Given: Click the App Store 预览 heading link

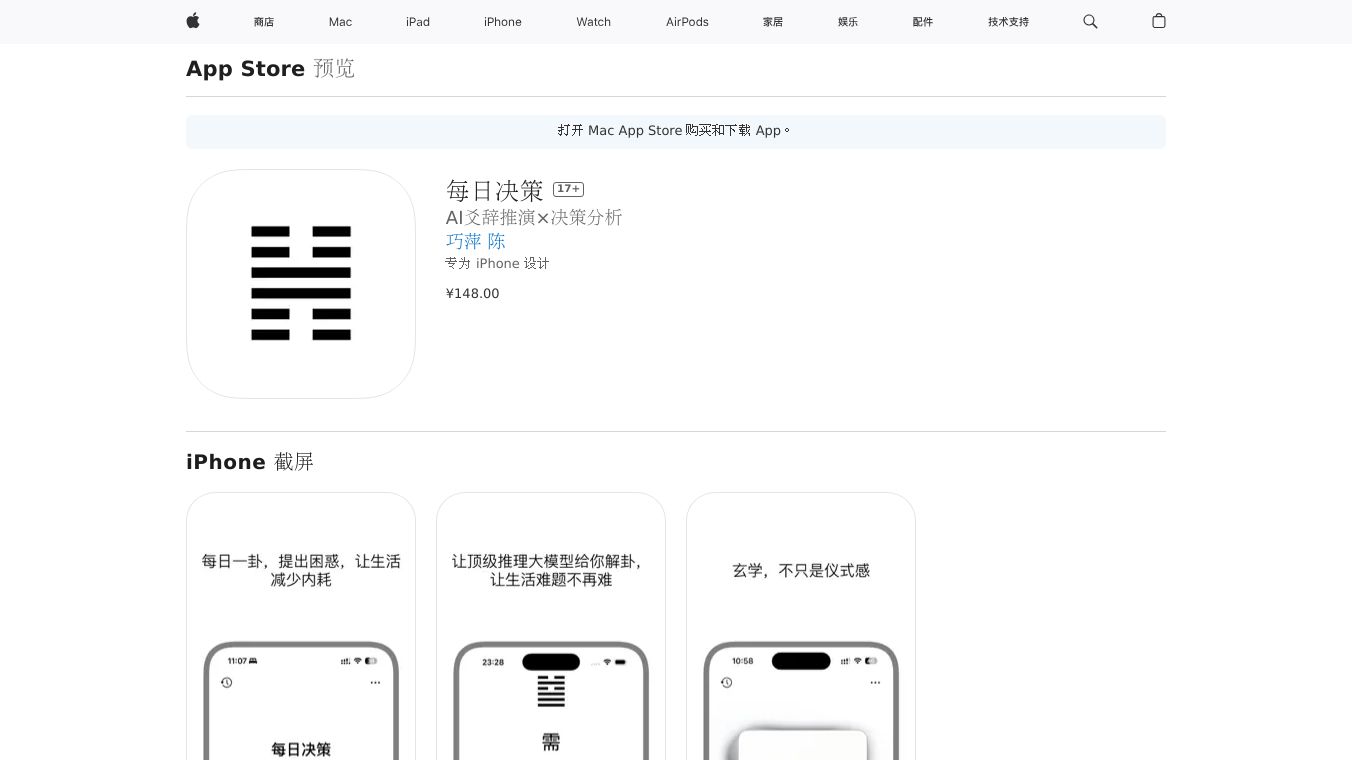Looking at the screenshot, I should [270, 69].
